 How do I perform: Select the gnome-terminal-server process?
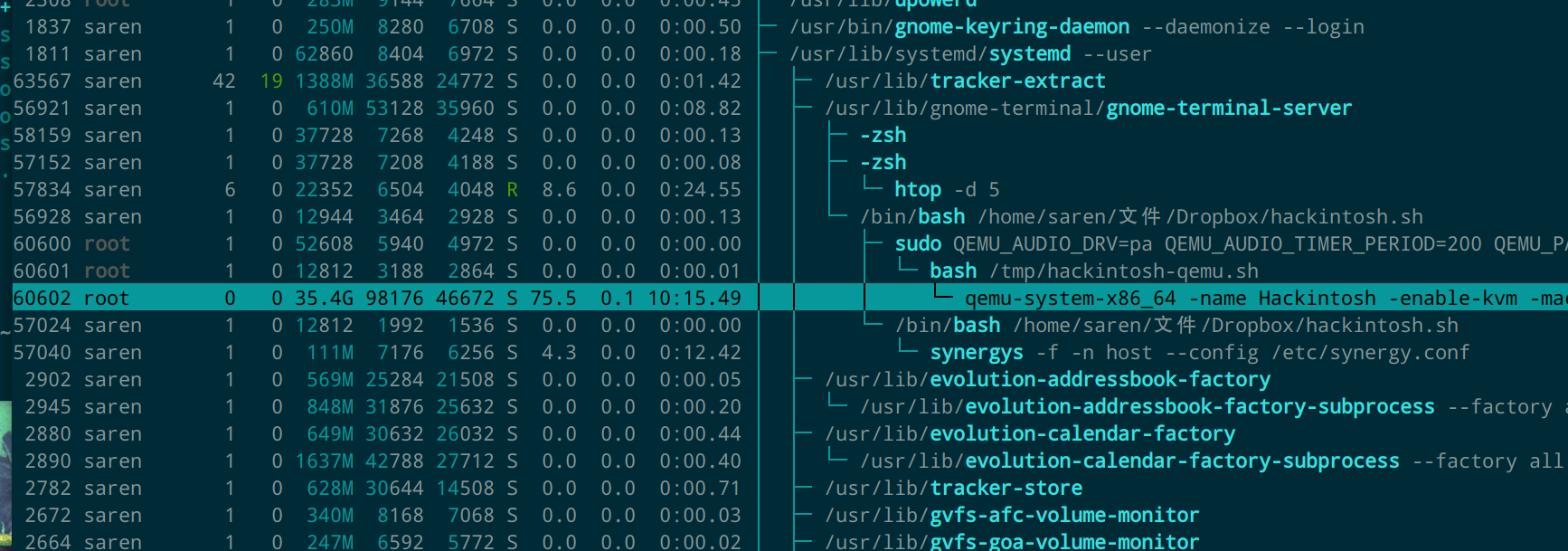tap(1228, 109)
